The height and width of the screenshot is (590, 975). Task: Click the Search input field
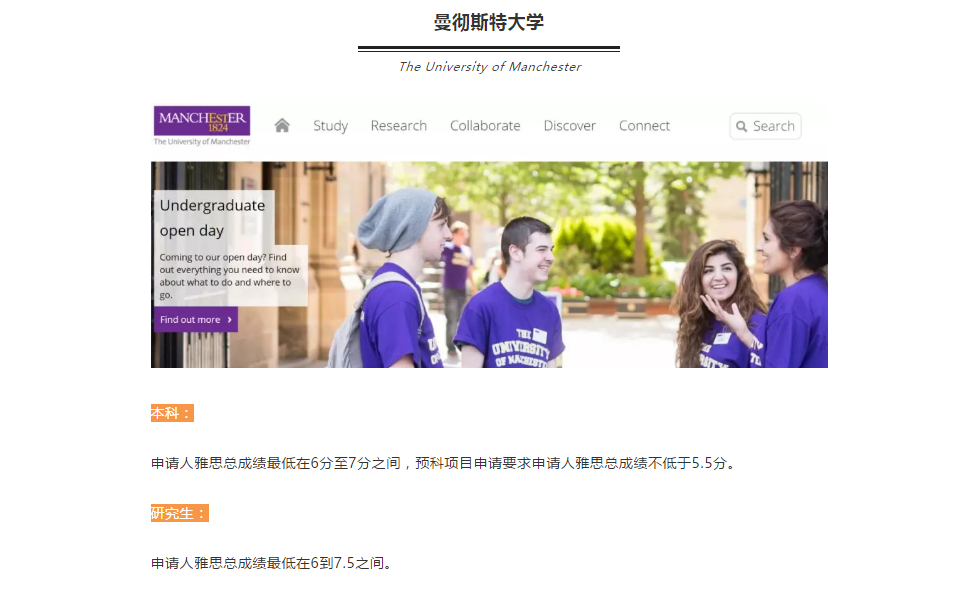[765, 126]
